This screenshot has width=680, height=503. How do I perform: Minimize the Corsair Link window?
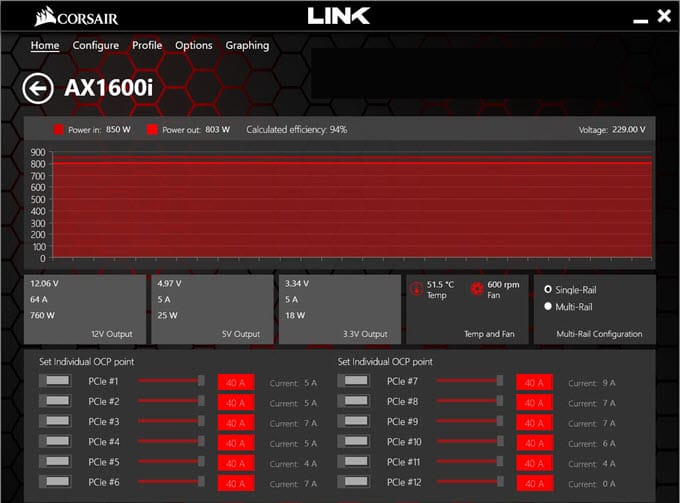[x=641, y=20]
